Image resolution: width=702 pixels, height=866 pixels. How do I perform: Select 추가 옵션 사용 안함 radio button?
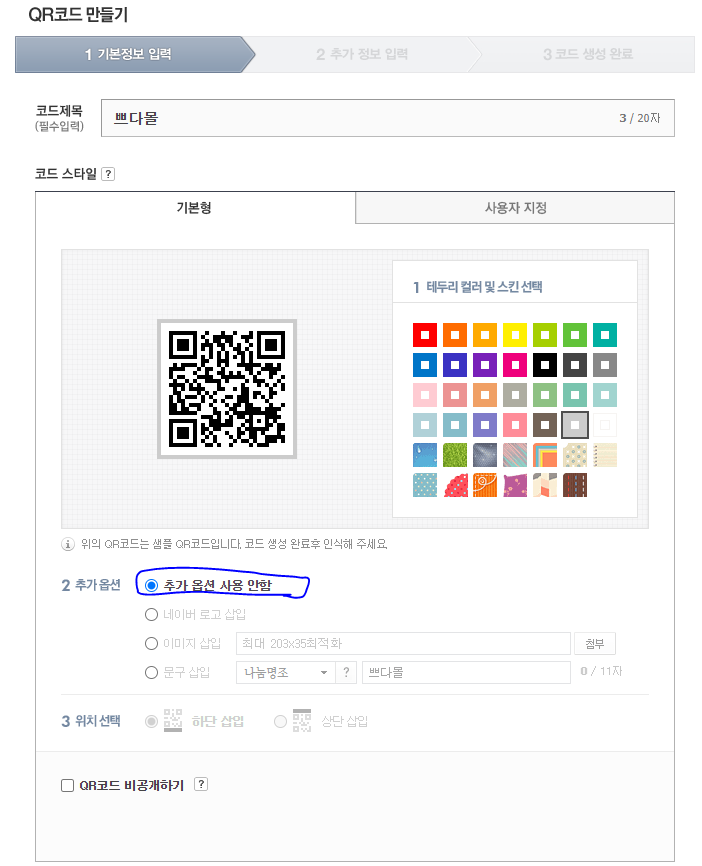(151, 585)
